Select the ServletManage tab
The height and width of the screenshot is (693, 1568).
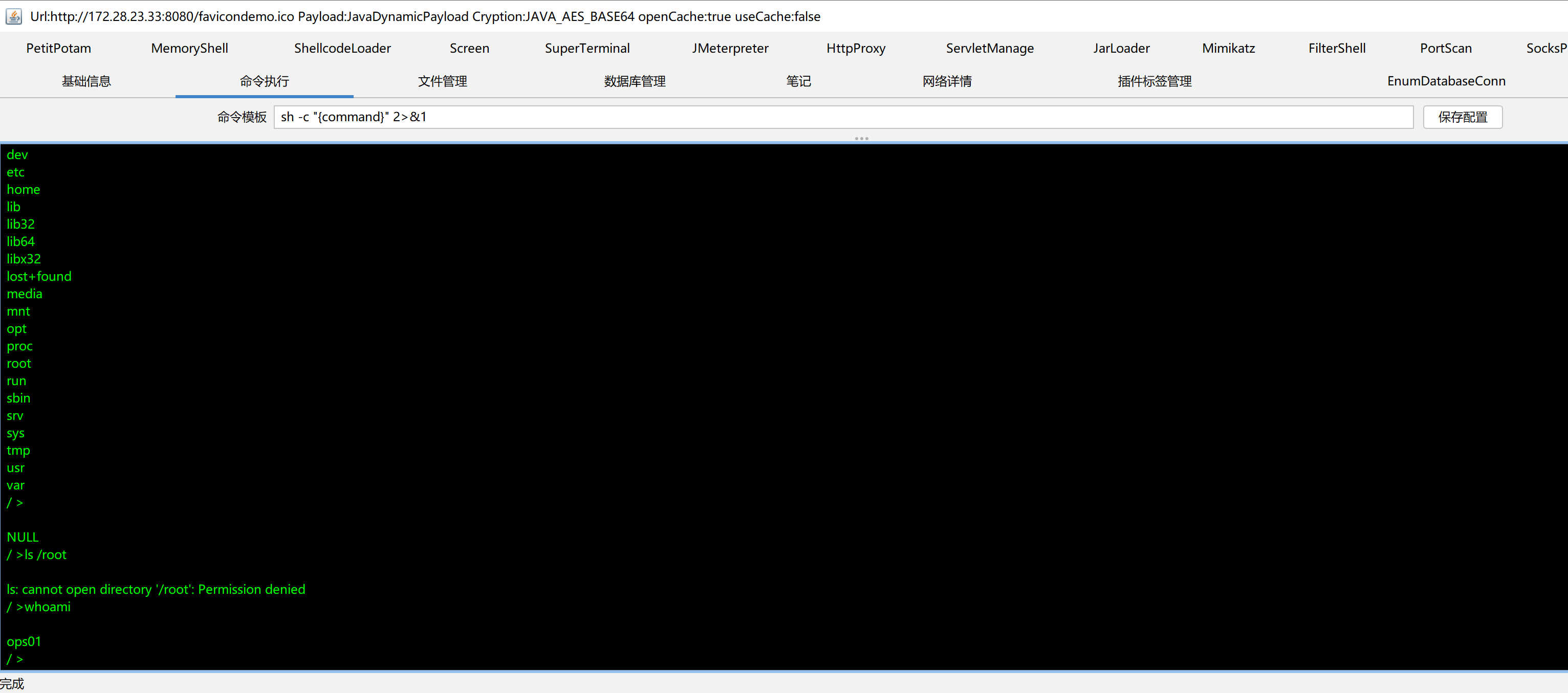click(989, 48)
